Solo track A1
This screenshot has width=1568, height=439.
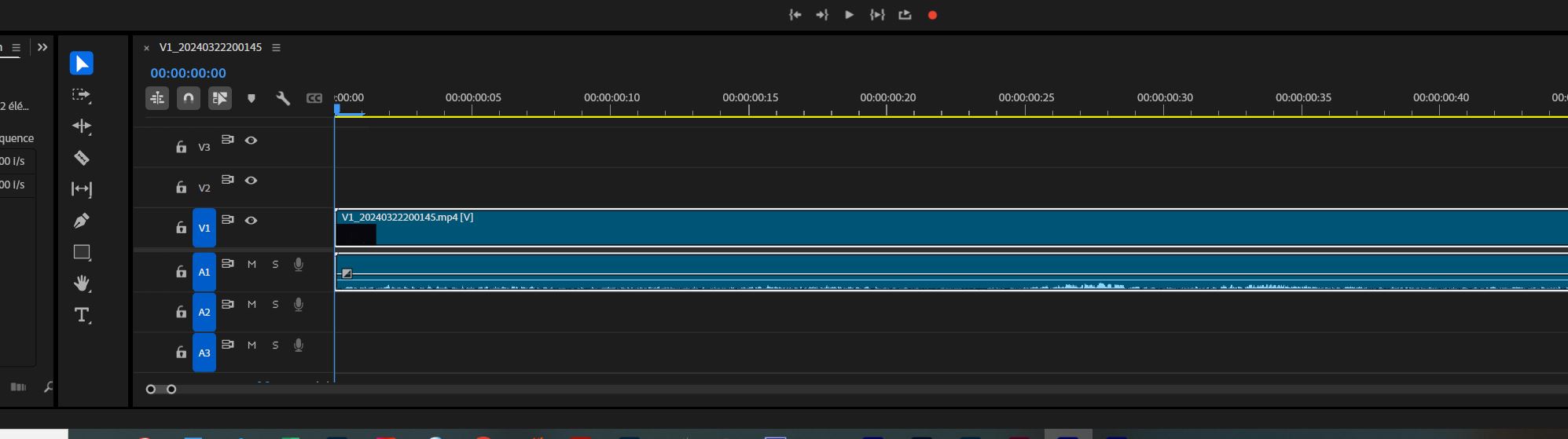(x=275, y=265)
